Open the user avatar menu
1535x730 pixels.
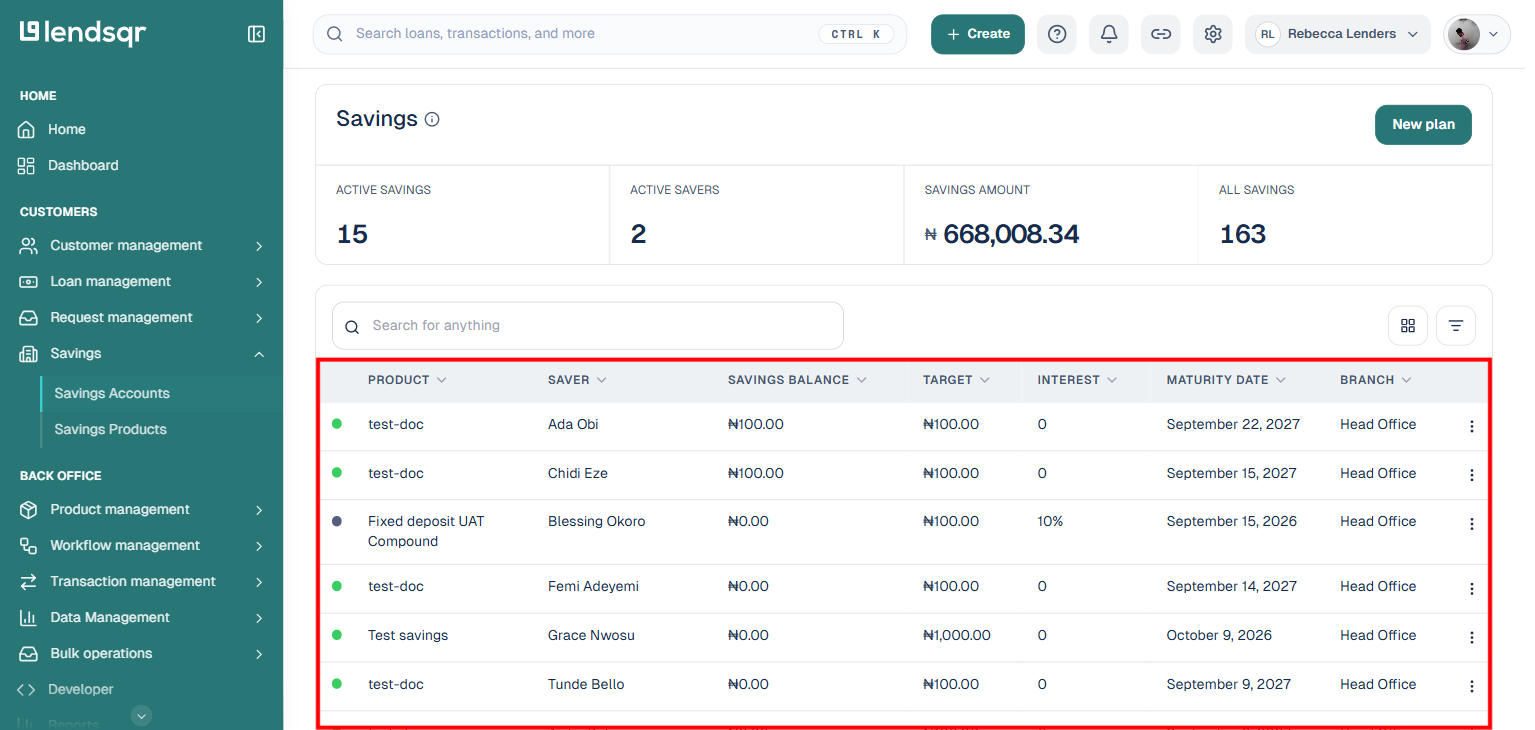[x=1477, y=34]
